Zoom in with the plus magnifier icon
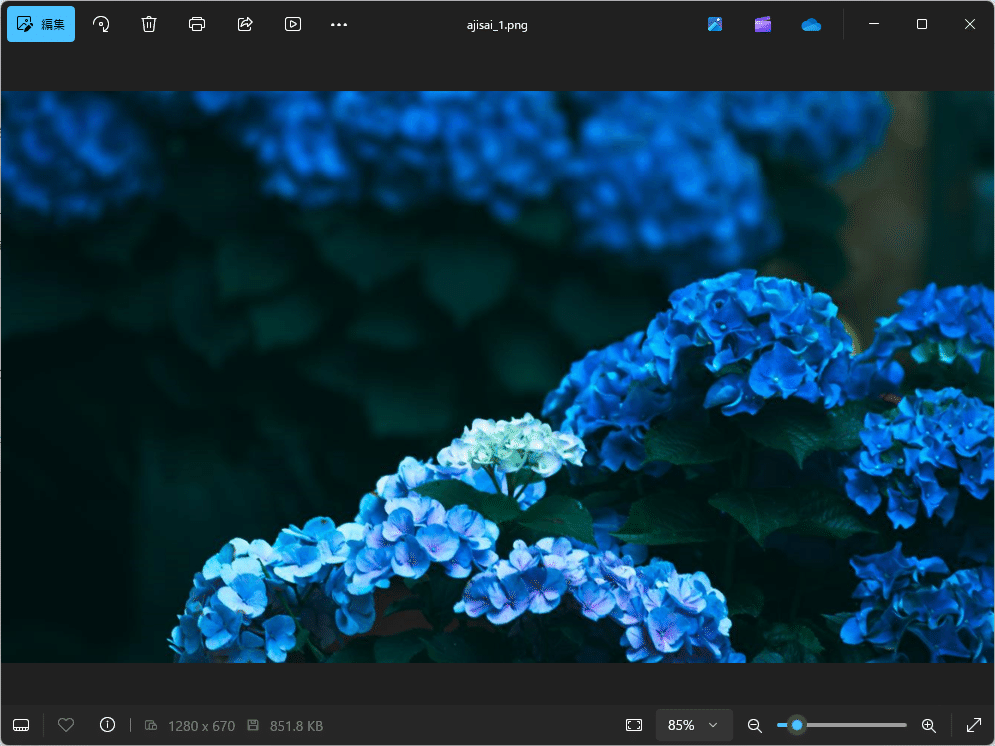The image size is (995, 746). (x=928, y=725)
